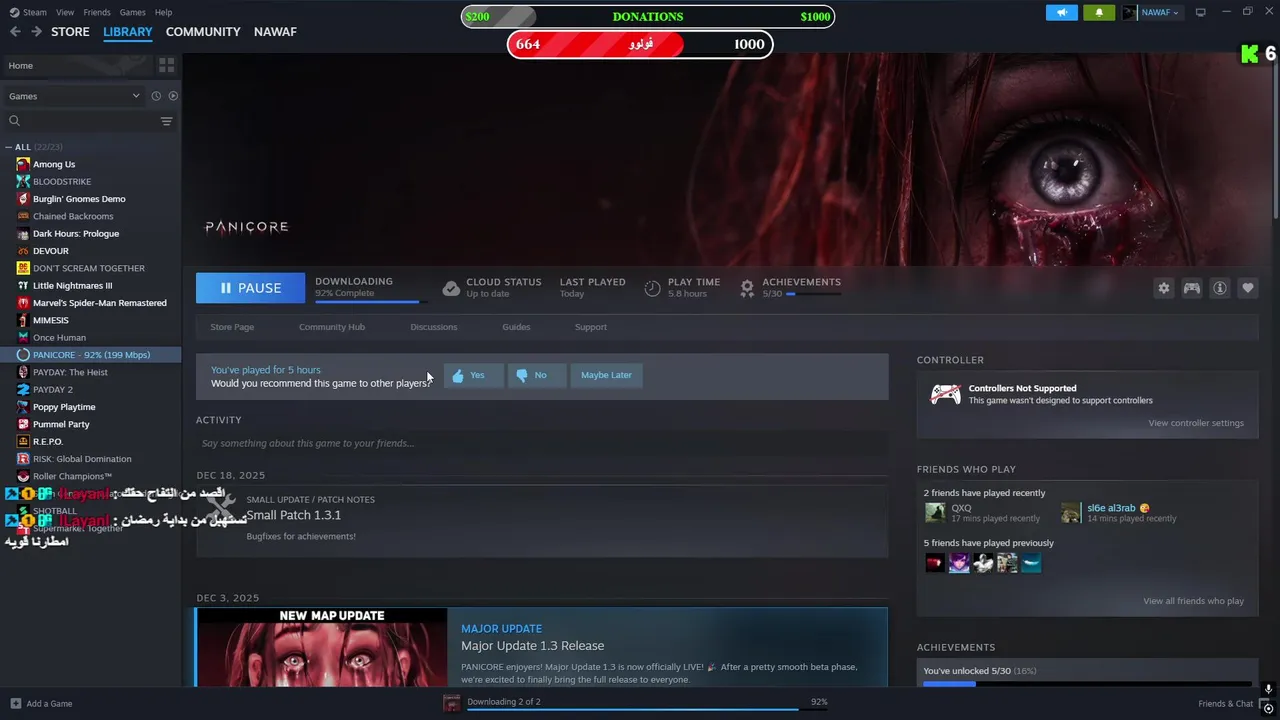Click the Cloud Status checkmark icon
The height and width of the screenshot is (720, 1280).
pyautogui.click(x=451, y=288)
